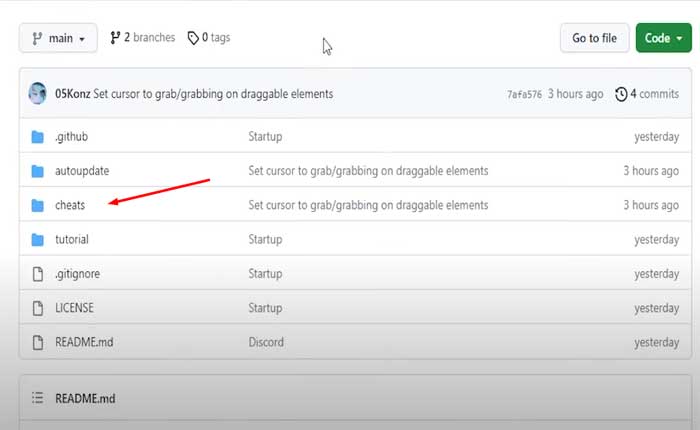700x430 pixels.
Task: Open commit hash 7afa576
Action: point(526,94)
